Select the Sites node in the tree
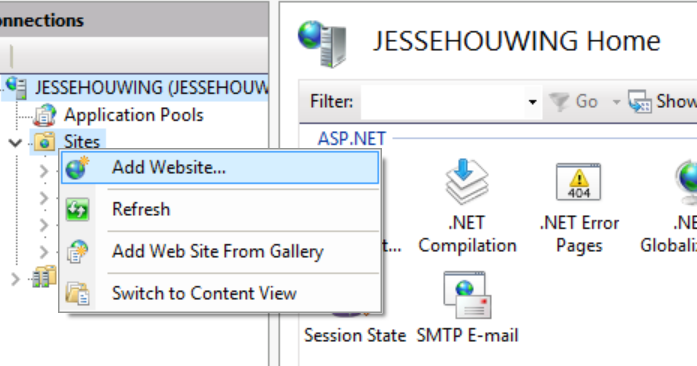Viewport: 697px width, 366px height. click(82, 142)
